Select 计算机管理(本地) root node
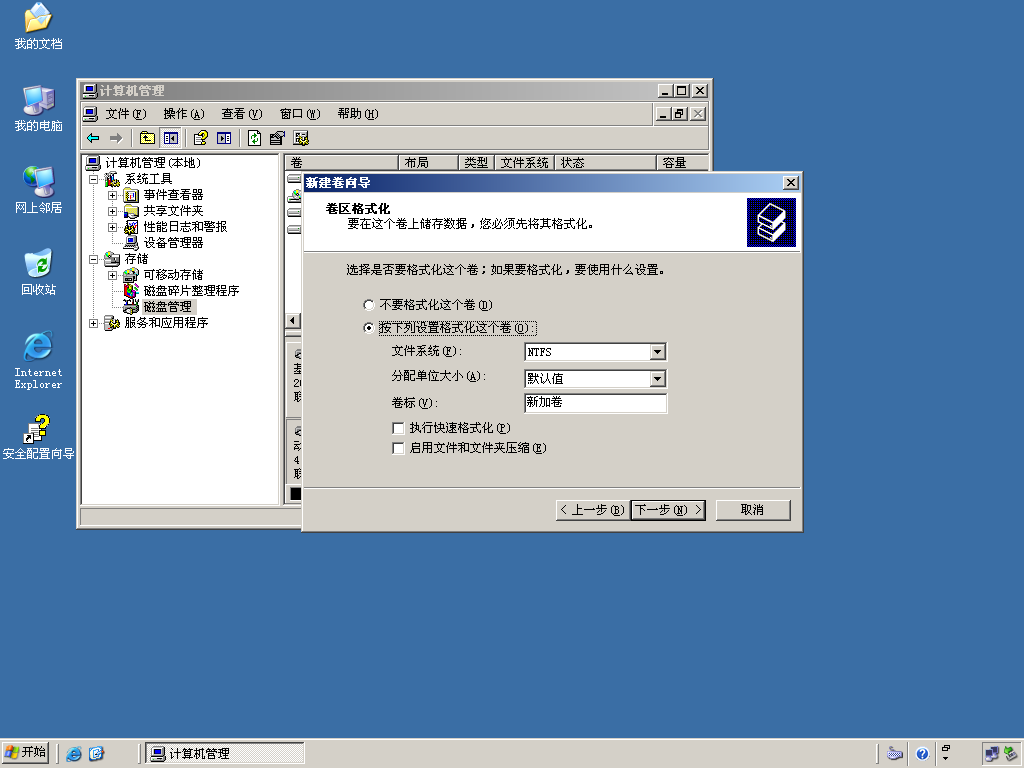 pos(153,163)
